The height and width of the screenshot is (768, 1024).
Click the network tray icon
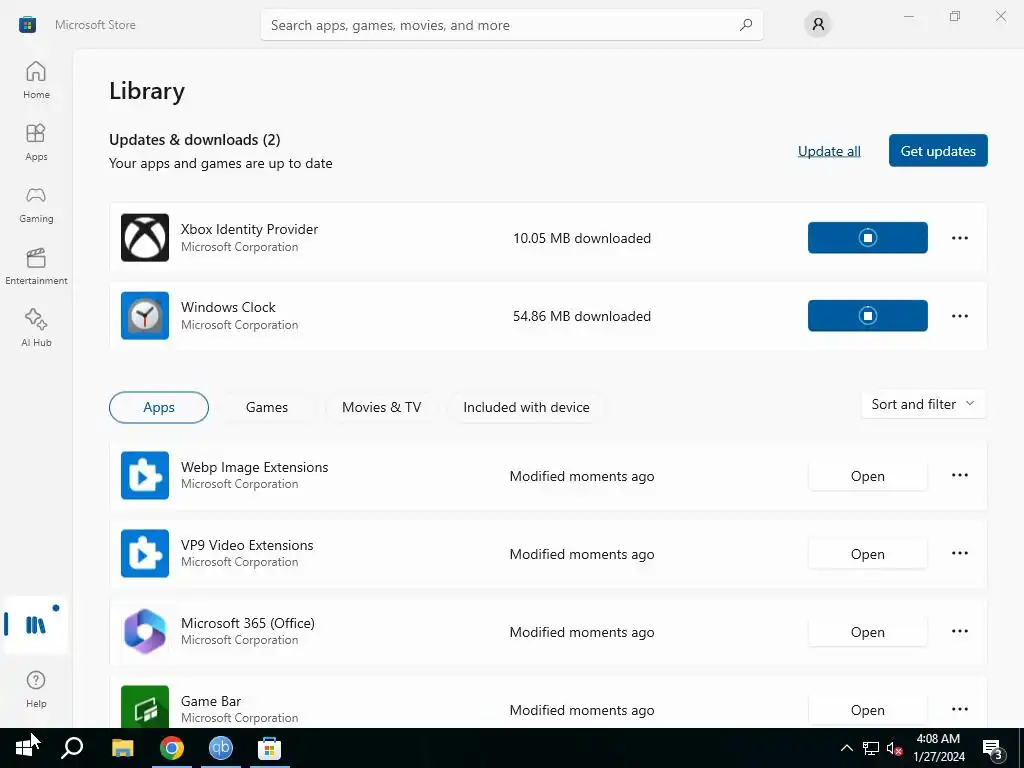coord(871,748)
